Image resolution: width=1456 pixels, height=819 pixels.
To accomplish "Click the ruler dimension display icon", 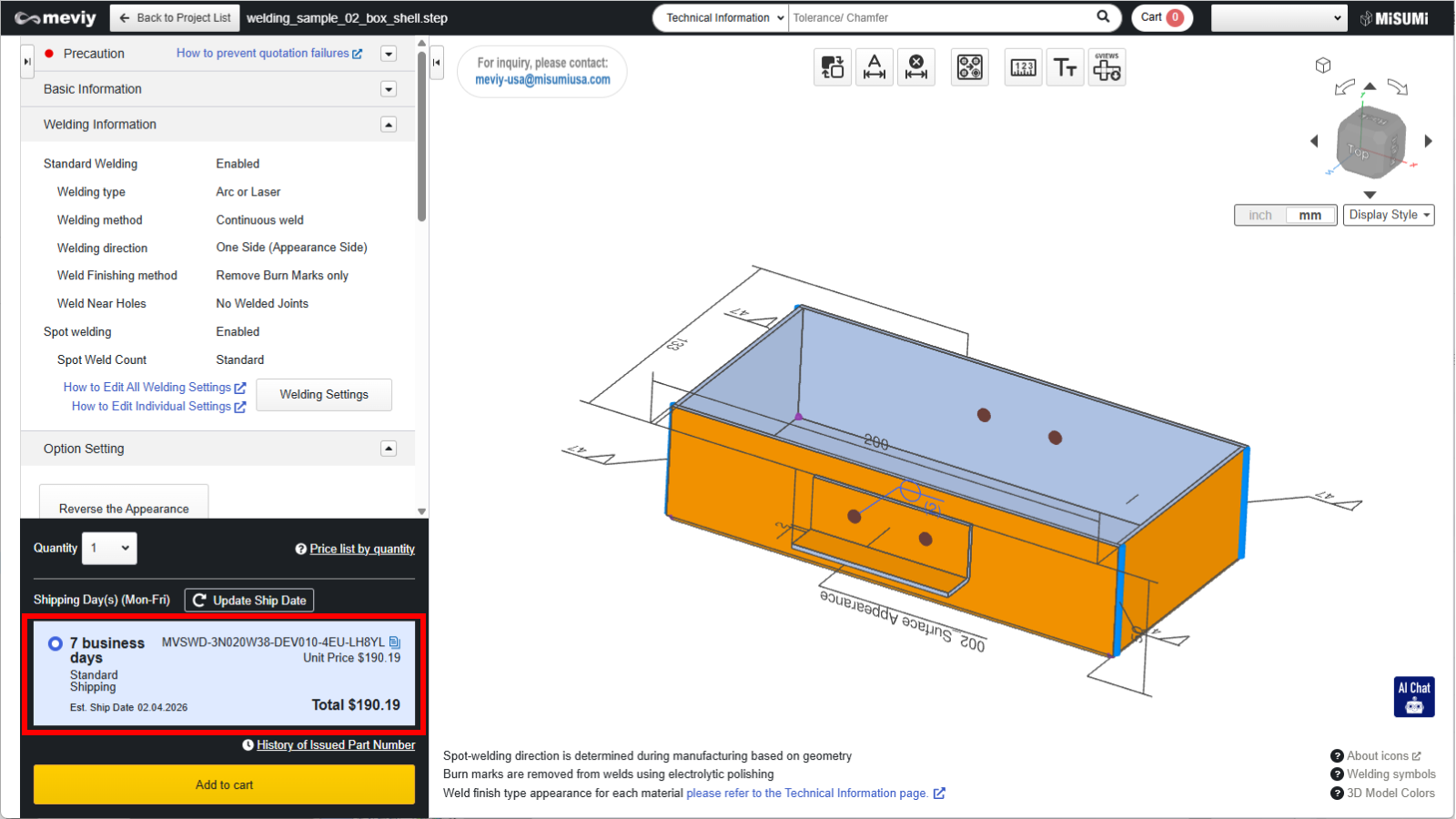I will point(1023,67).
